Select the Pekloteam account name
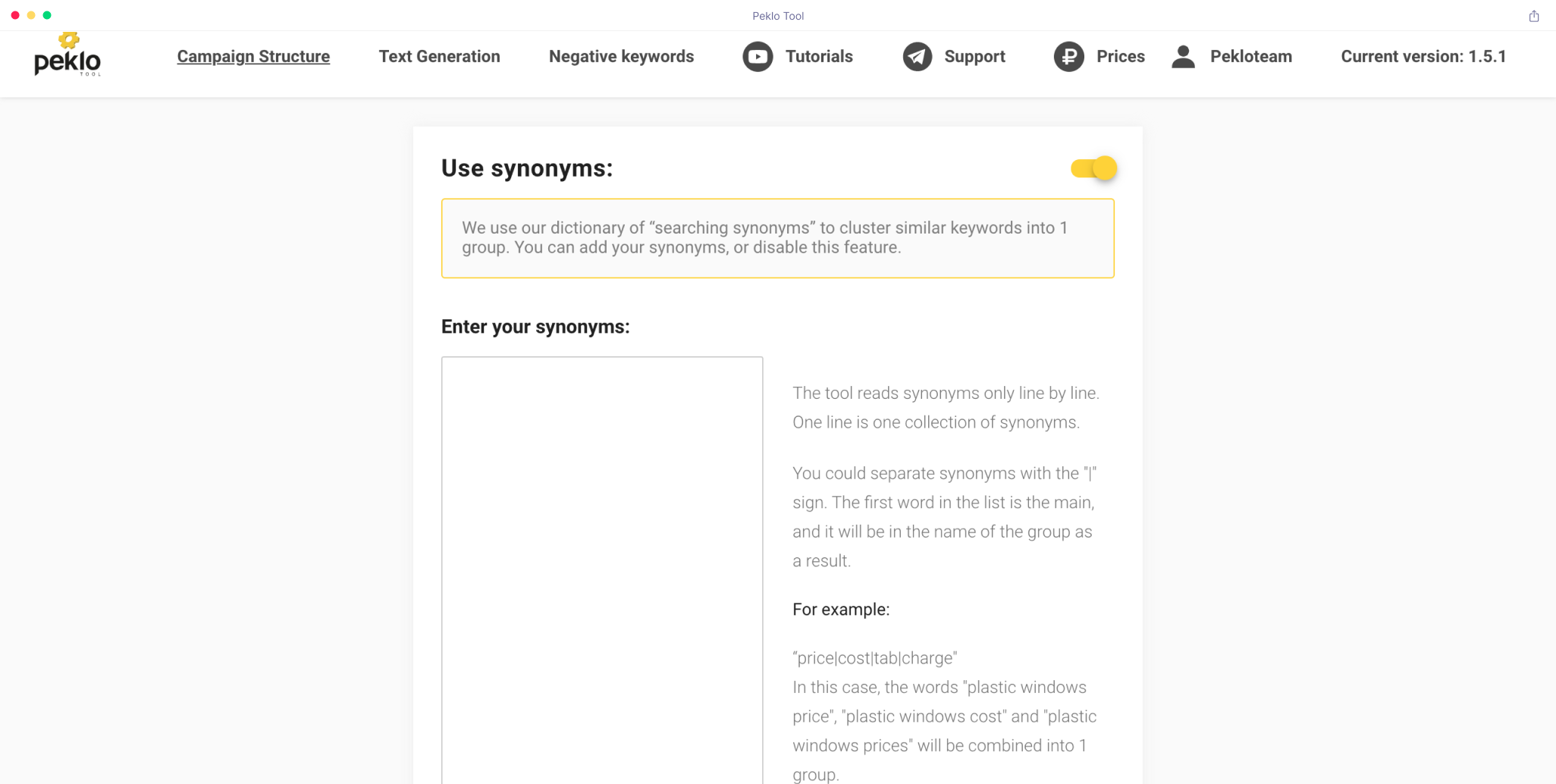This screenshot has width=1556, height=784. point(1250,57)
